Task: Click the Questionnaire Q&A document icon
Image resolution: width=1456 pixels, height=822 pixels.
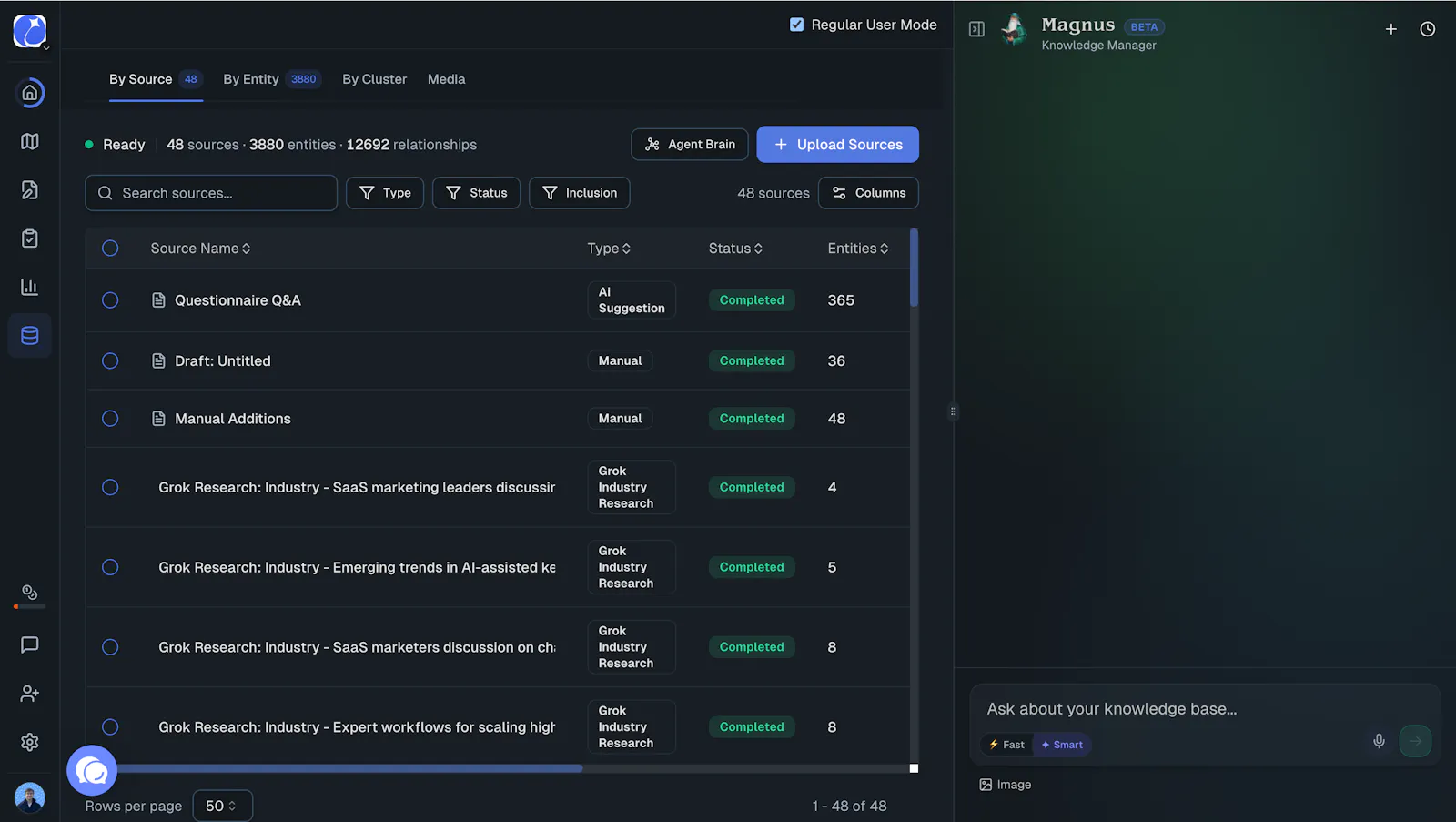Action: (158, 300)
